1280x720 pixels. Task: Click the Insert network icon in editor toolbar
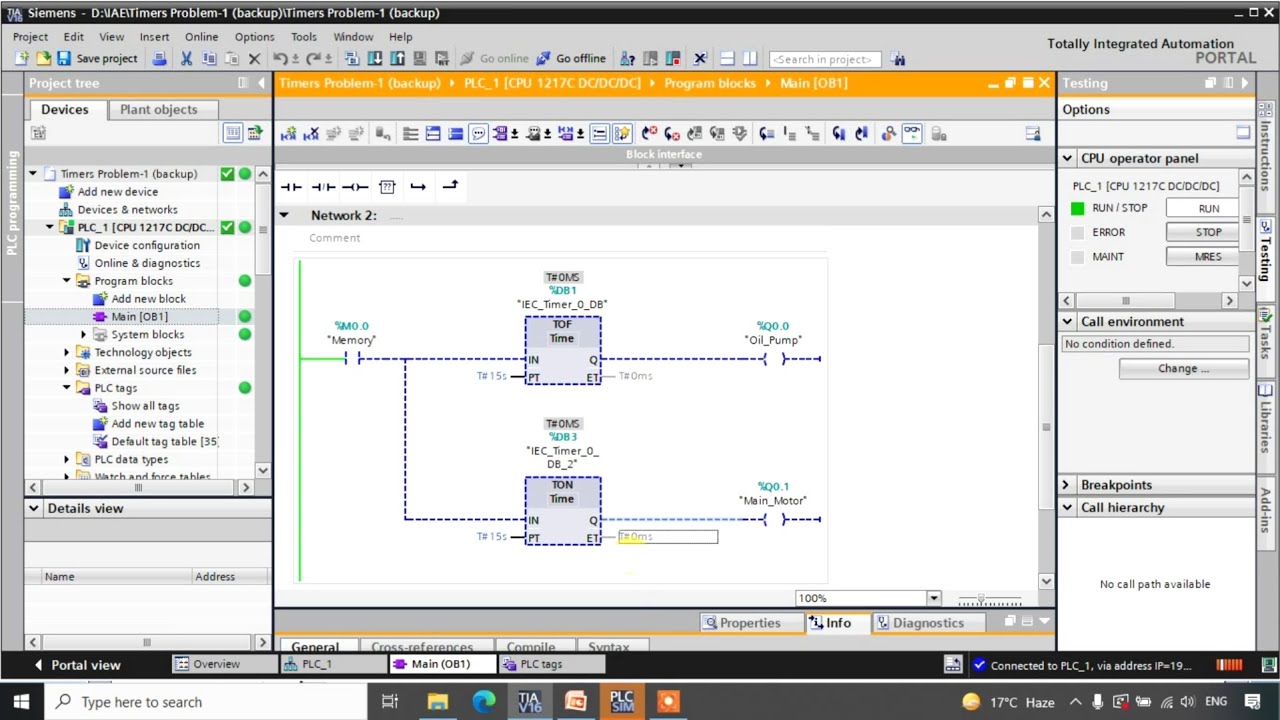point(288,133)
